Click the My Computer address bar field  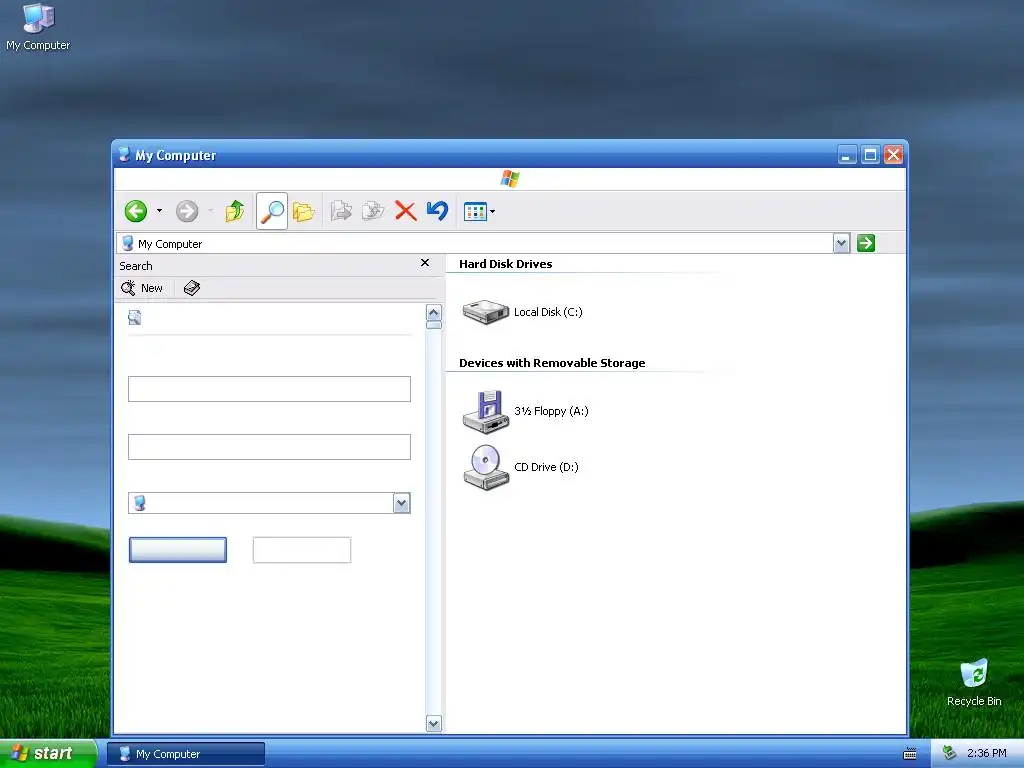(x=475, y=244)
